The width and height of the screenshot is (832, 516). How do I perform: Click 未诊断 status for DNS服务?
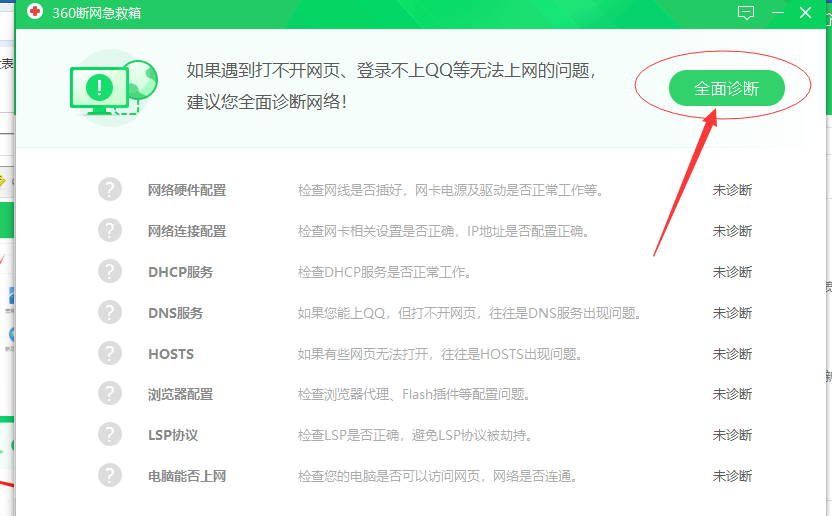[x=732, y=313]
